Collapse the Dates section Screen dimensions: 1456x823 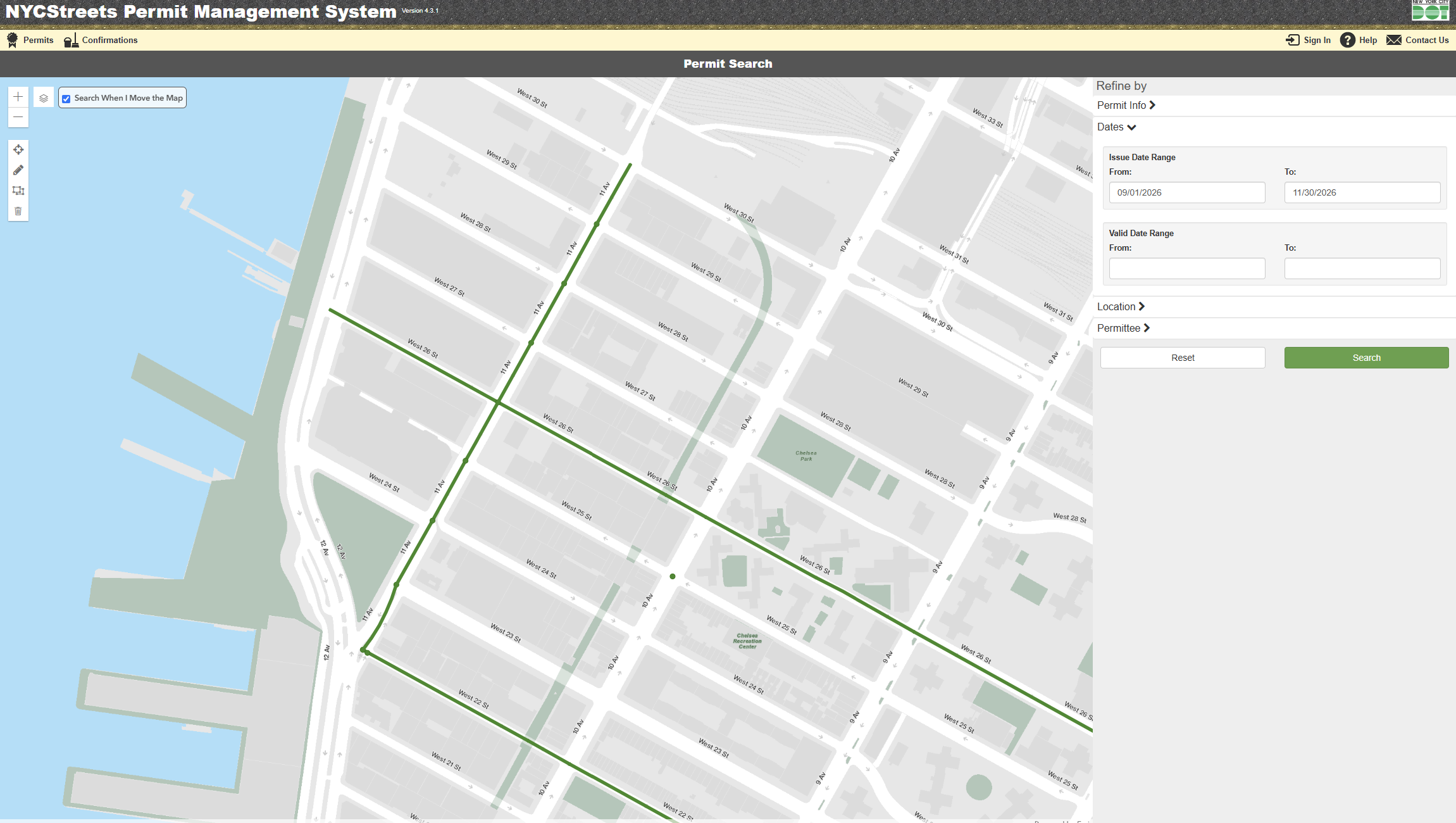click(x=1117, y=127)
